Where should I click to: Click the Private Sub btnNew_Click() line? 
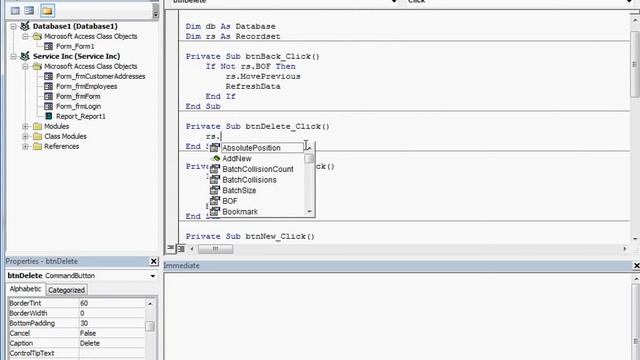(250, 236)
